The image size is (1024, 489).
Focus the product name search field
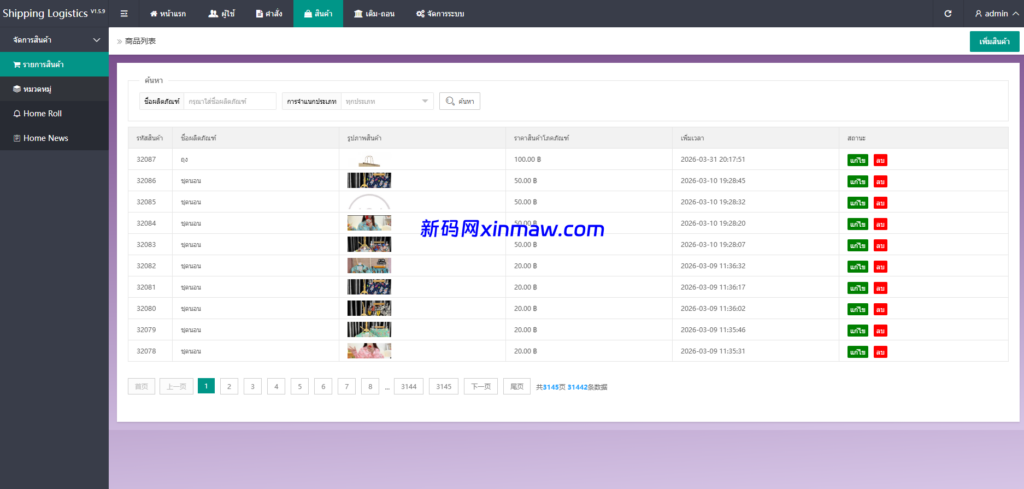[230, 101]
